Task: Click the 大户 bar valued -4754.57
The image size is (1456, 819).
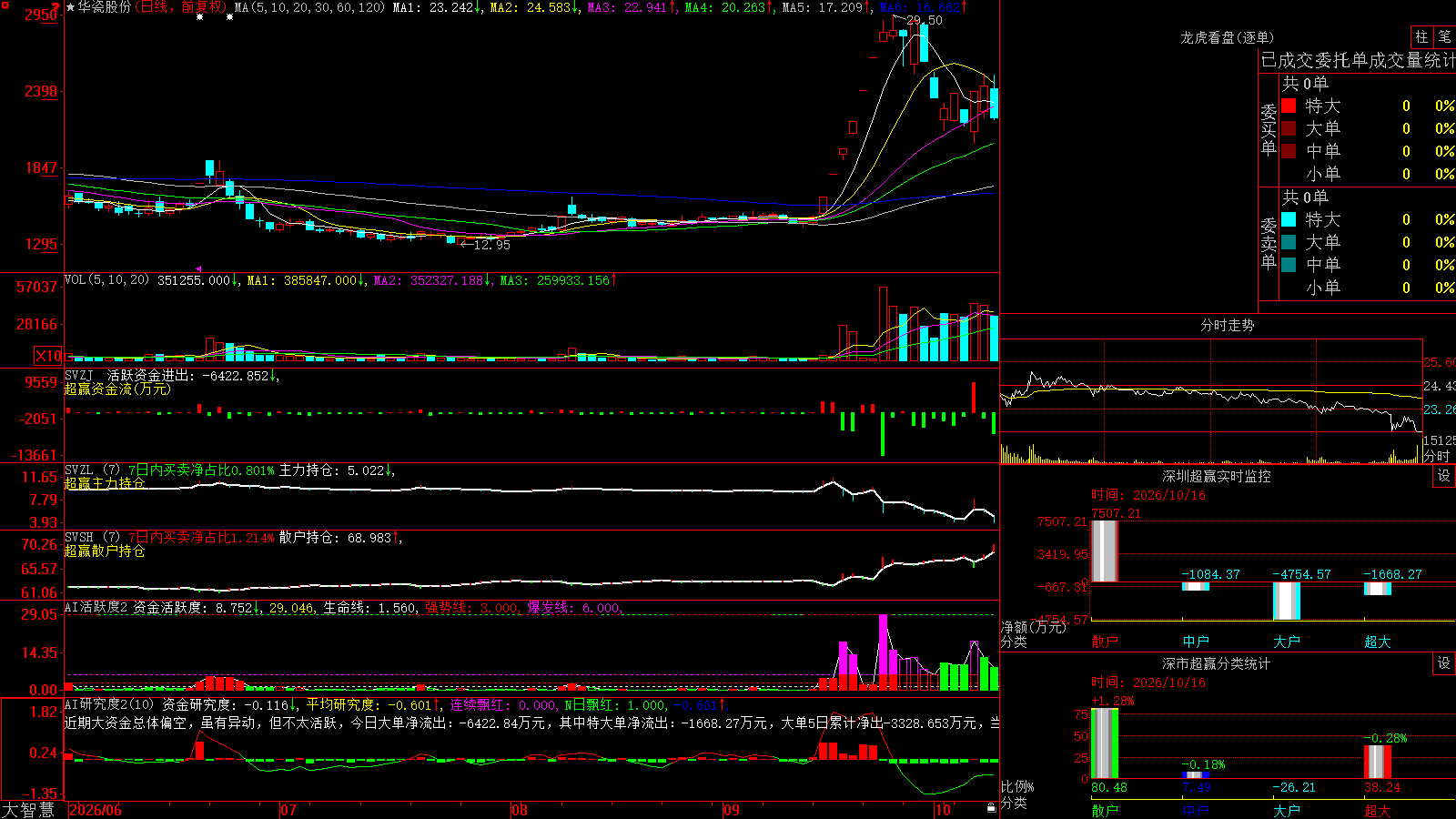Action: (1287, 602)
